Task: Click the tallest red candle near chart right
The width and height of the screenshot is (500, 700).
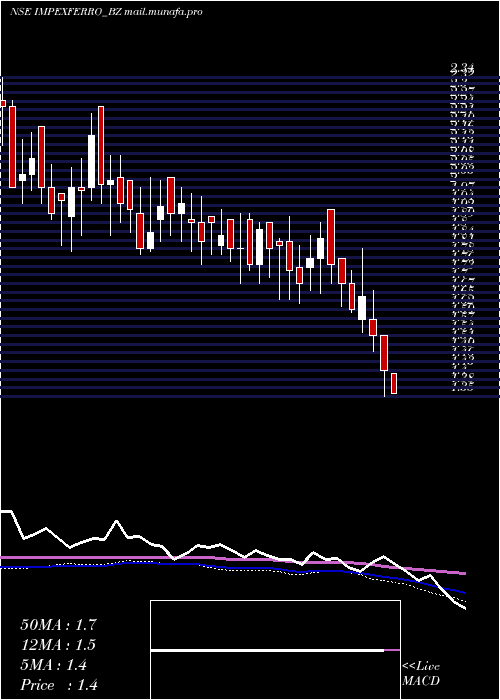Action: (331, 237)
